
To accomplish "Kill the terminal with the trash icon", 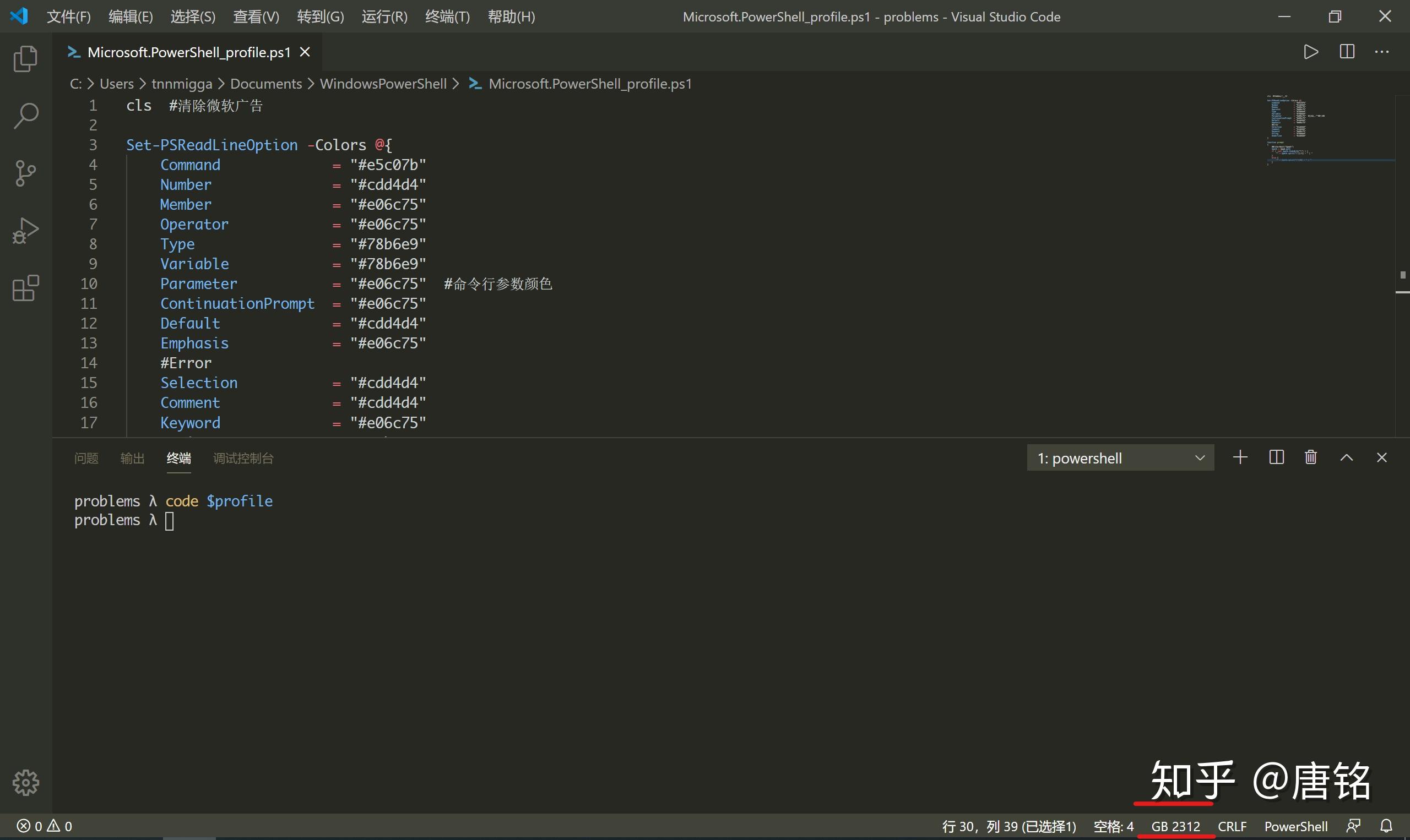I will tap(1311, 457).
